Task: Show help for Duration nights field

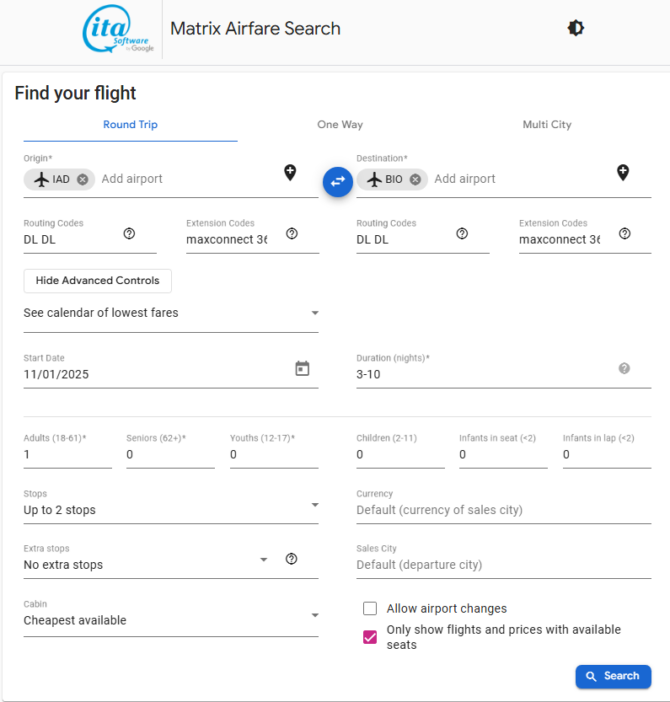Action: 624,369
